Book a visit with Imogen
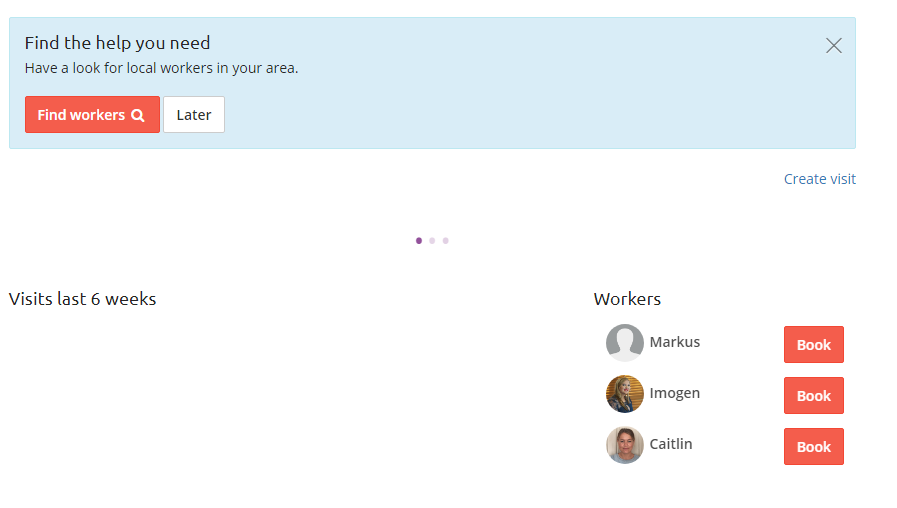Screen dimensions: 897x508 tap(813, 395)
